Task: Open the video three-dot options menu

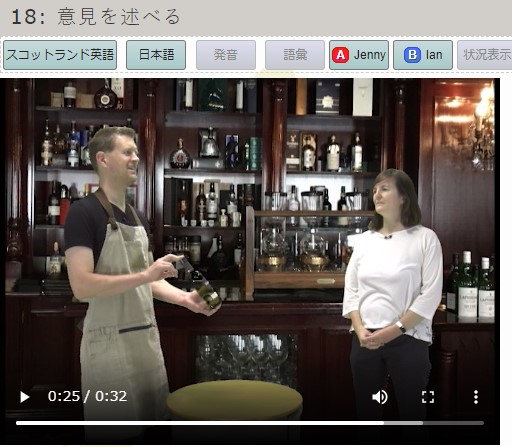Action: pos(476,397)
